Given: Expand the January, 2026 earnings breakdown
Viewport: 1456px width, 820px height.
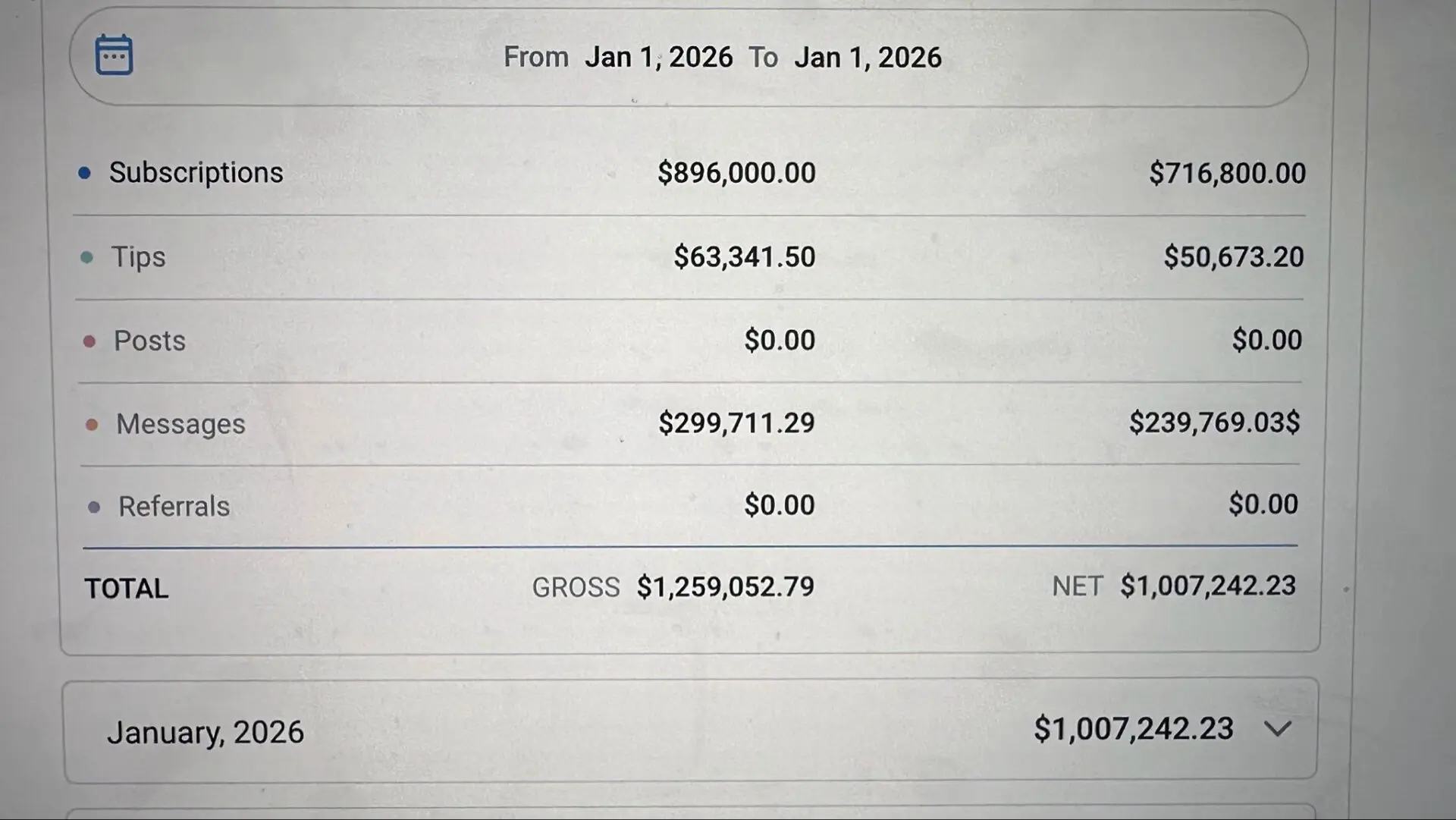Looking at the screenshot, I should [1279, 730].
